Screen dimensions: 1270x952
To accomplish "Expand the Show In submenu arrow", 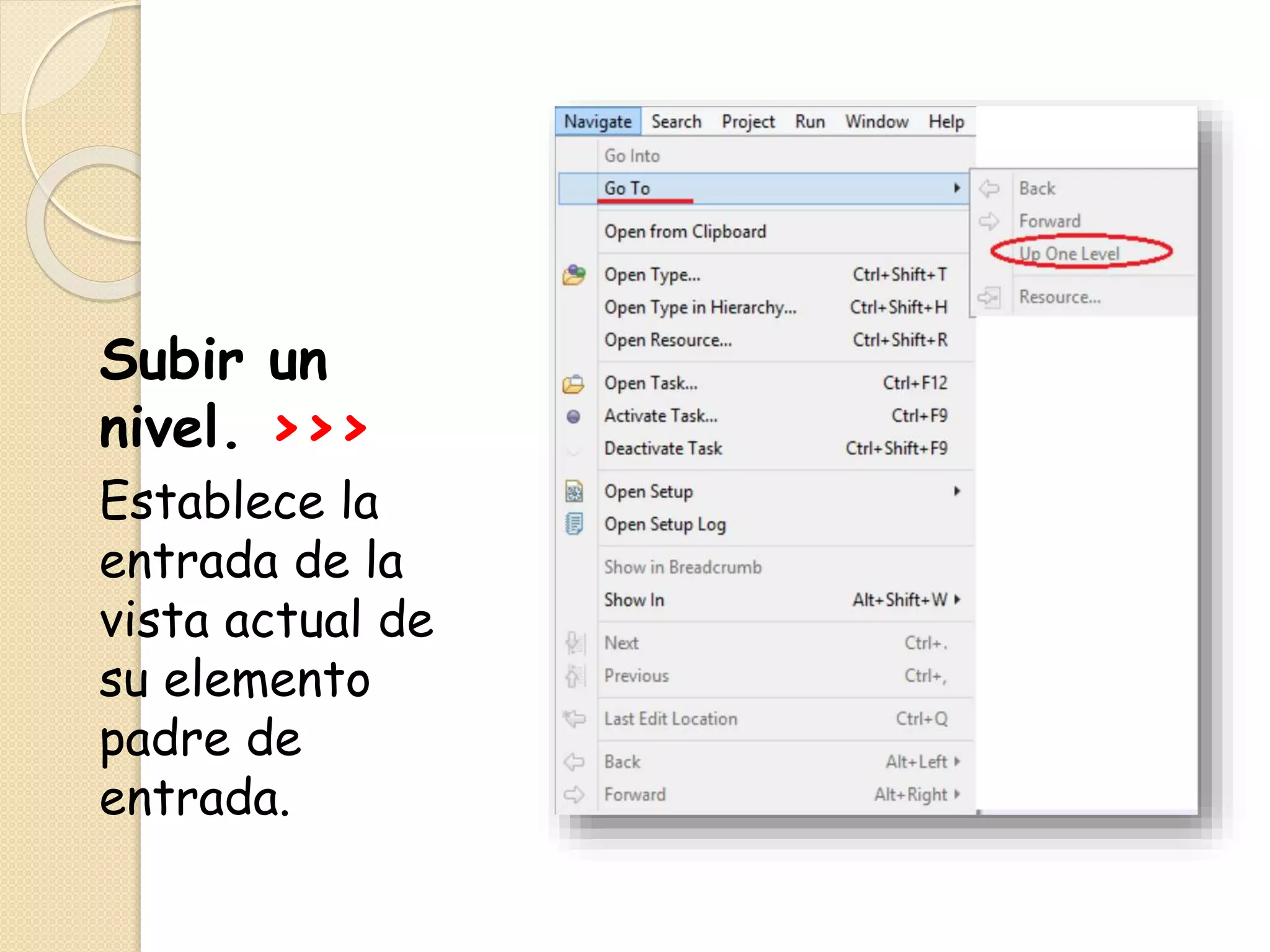I will pyautogui.click(x=957, y=599).
